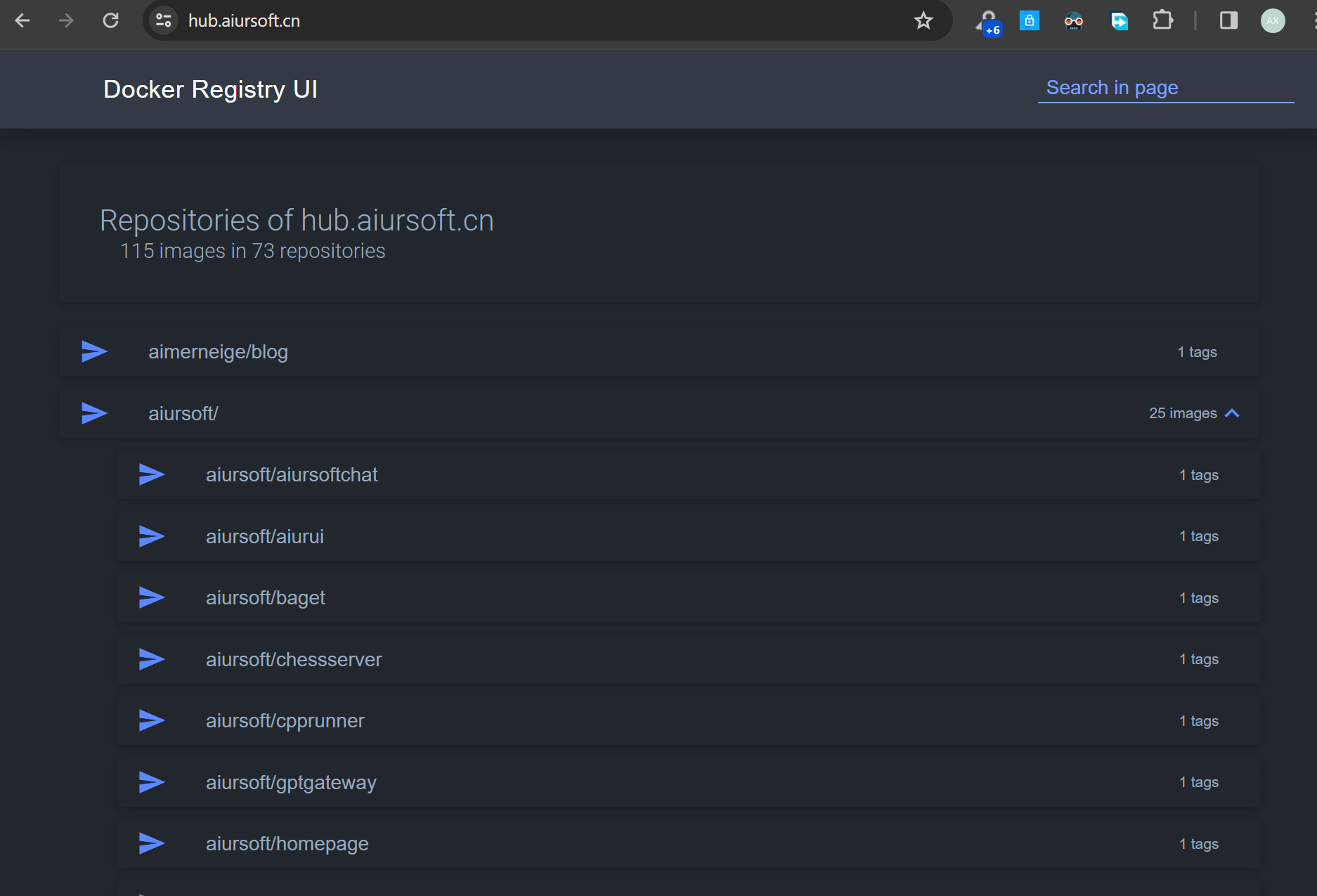This screenshot has width=1317, height=896.
Task: Click the Docker Registry UI title
Action: tap(210, 89)
